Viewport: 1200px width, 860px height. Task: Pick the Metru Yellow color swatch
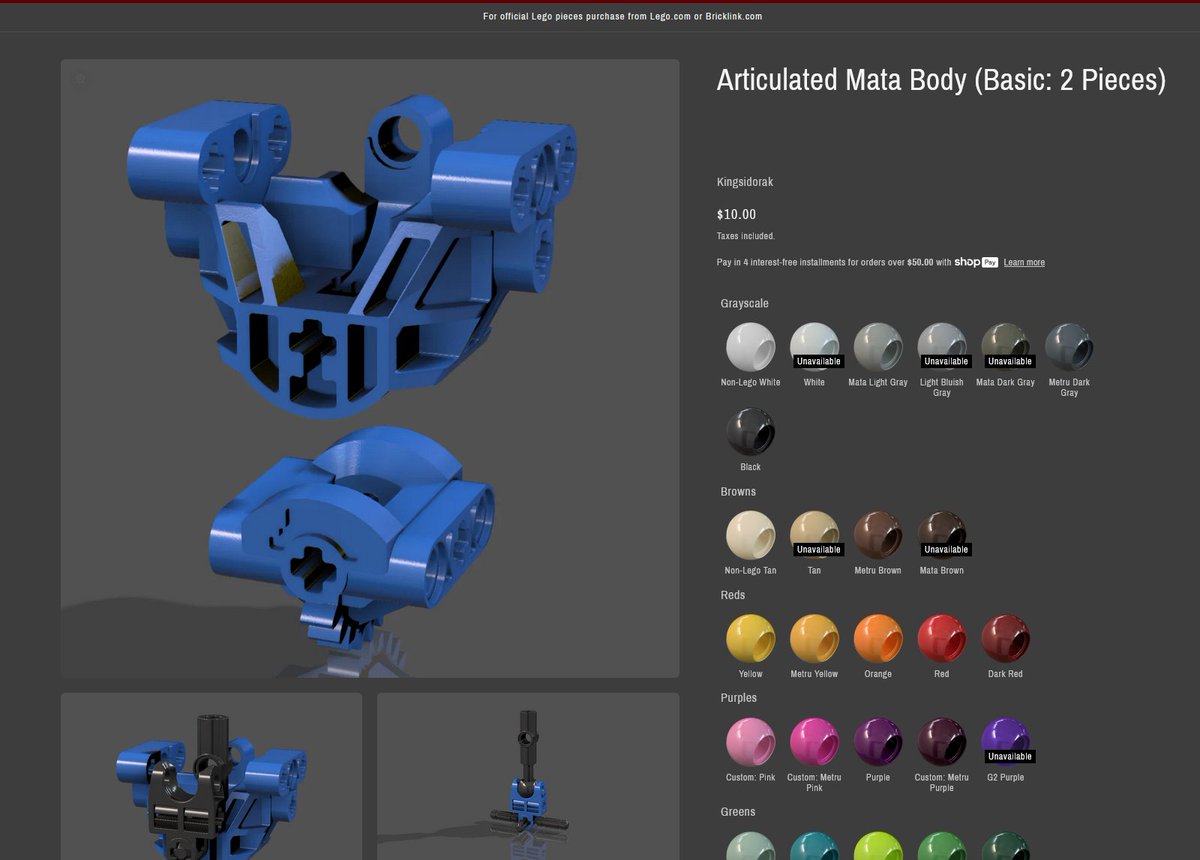pyautogui.click(x=814, y=639)
